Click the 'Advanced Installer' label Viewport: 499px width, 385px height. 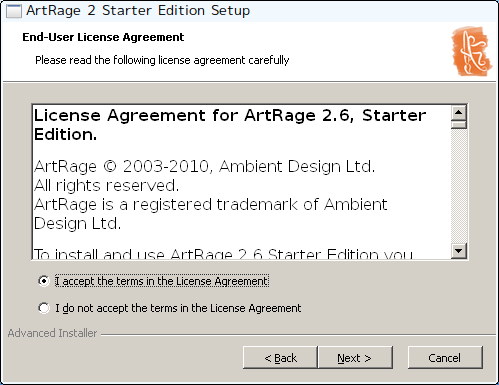pos(52,333)
